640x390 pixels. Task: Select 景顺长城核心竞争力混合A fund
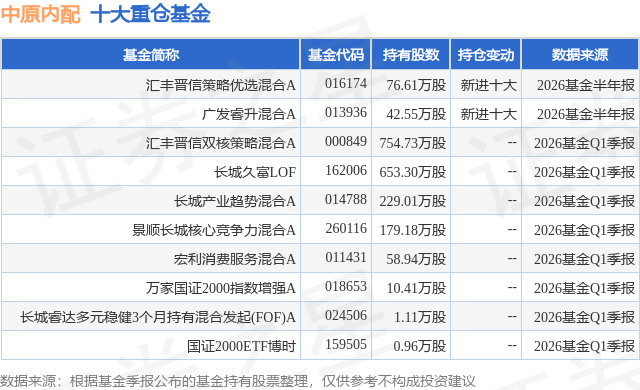(213, 230)
